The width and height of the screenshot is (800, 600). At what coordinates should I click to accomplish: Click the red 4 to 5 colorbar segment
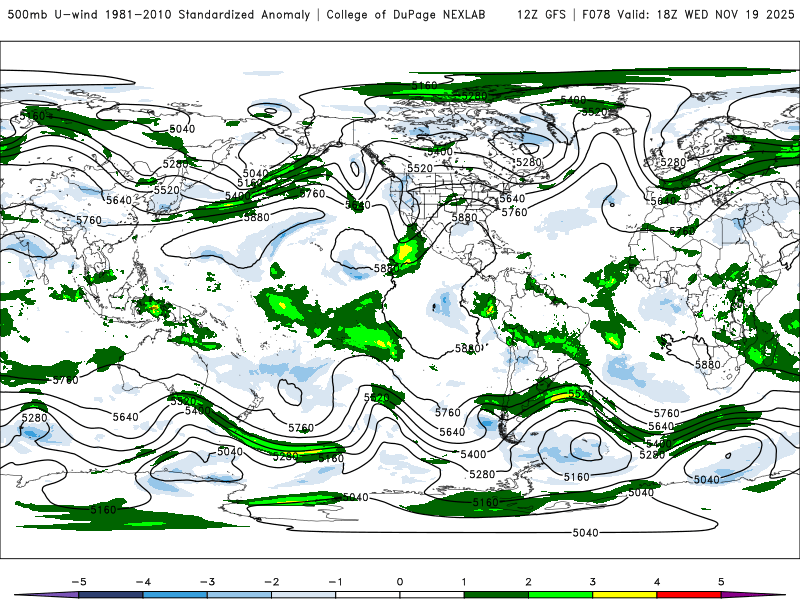(x=689, y=595)
